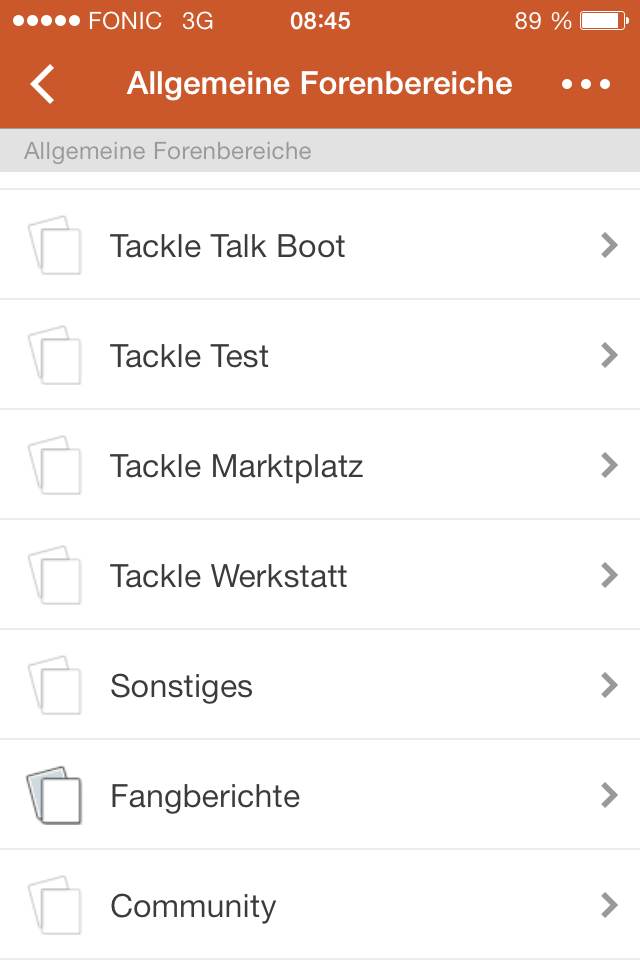
Task: Open the Fangberichte forum section
Action: point(205,796)
